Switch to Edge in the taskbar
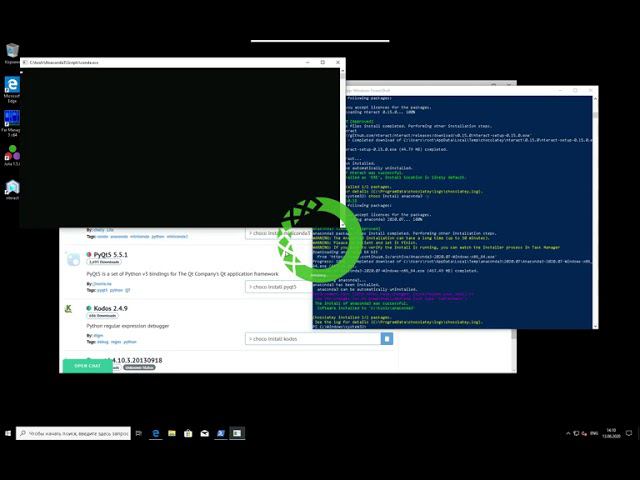This screenshot has width=640, height=480. [156, 433]
